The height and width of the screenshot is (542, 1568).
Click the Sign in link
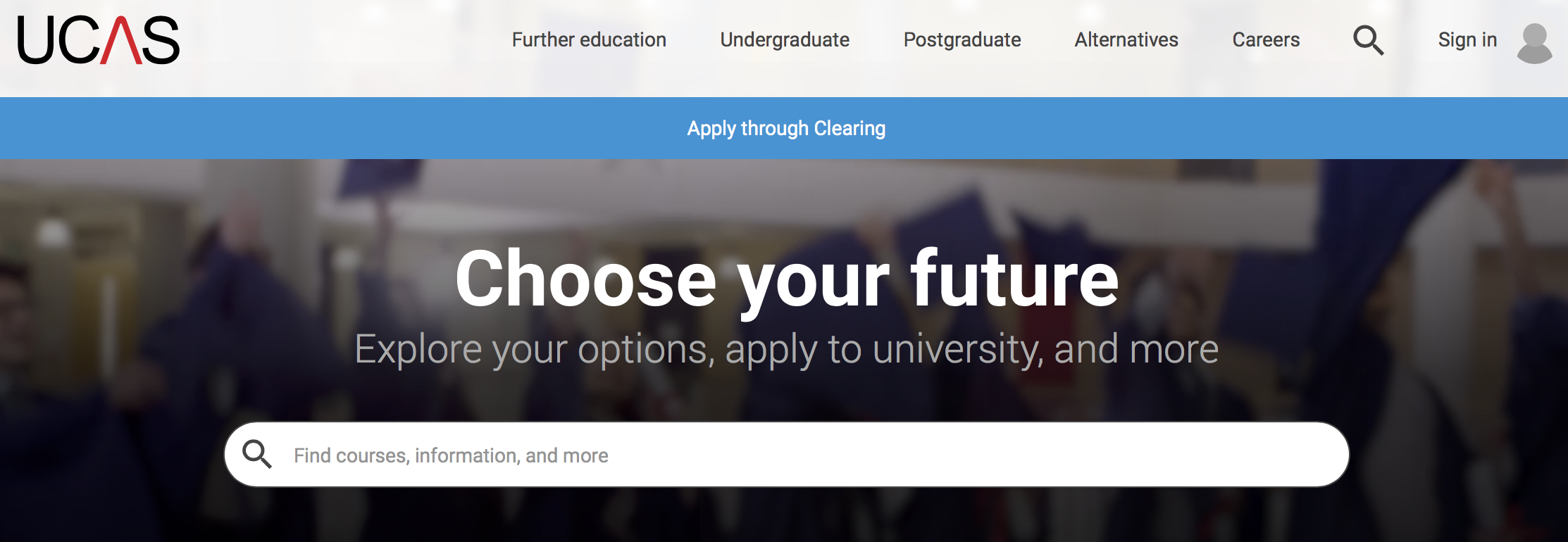point(1467,40)
